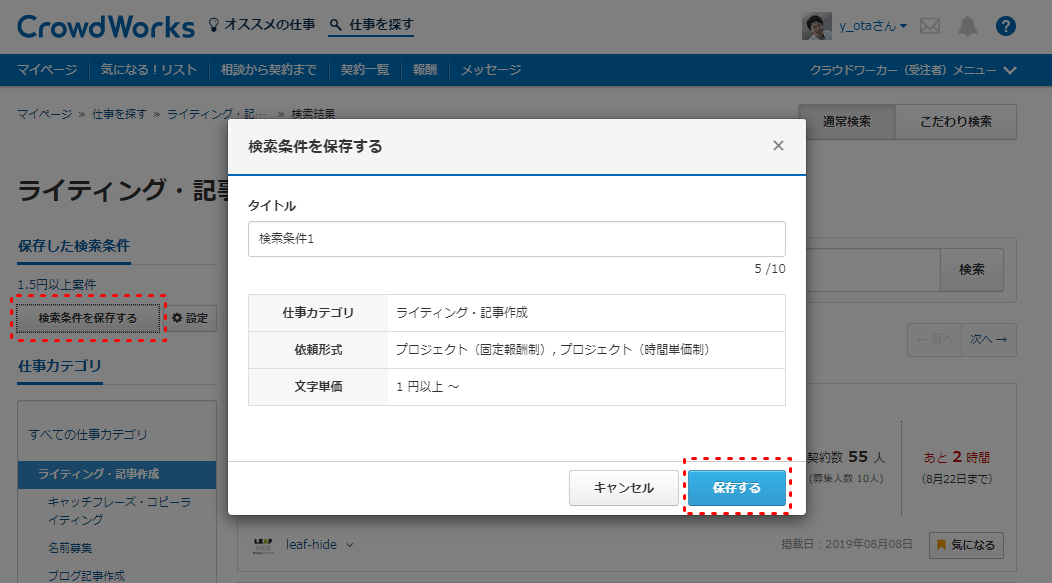Expand the leaf-hide client chevron
Viewport: 1052px width, 583px height.
(350, 545)
